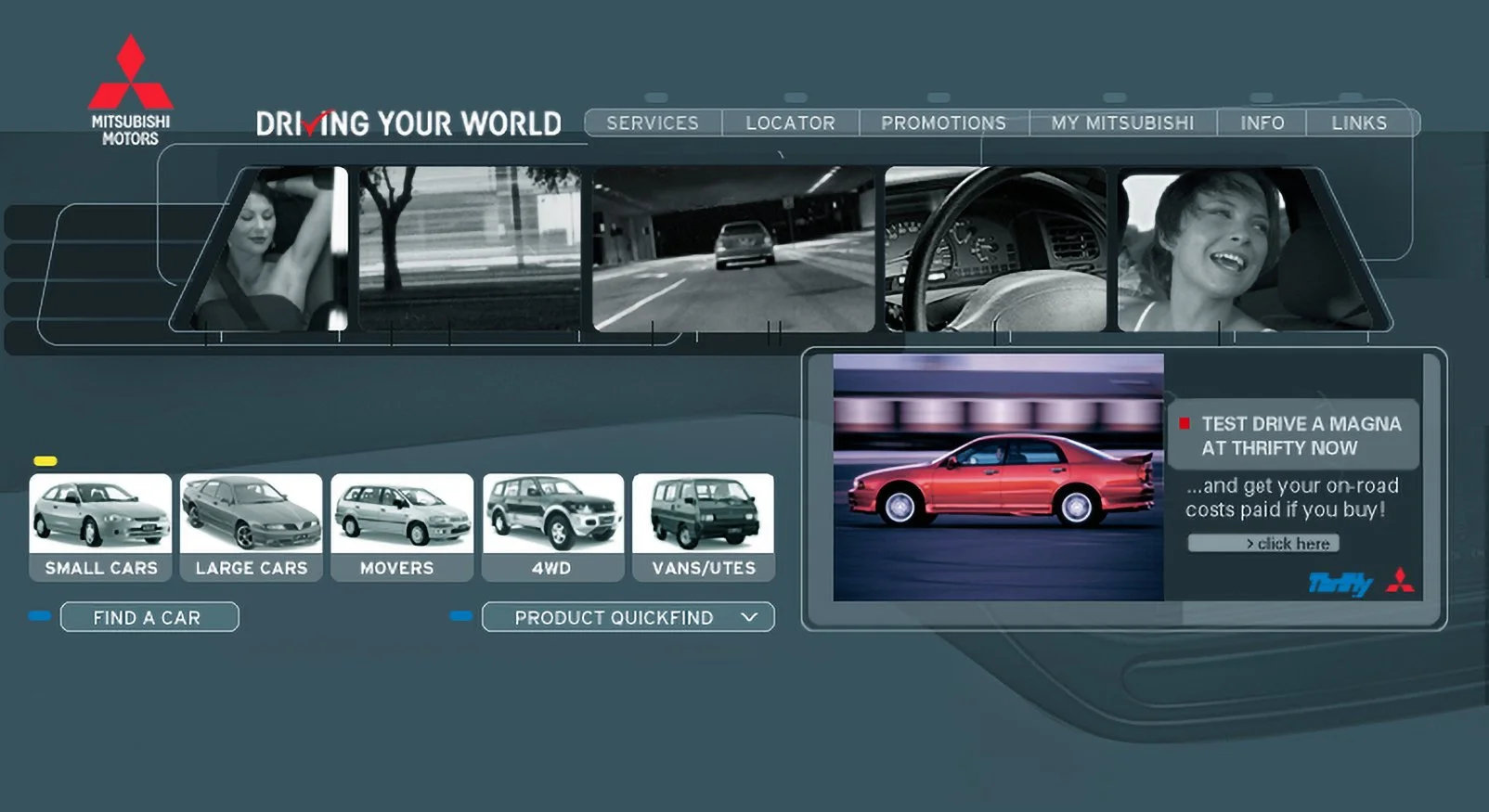Image resolution: width=1489 pixels, height=812 pixels.
Task: Click the yellow marker above Small Cars
Action: (x=45, y=461)
